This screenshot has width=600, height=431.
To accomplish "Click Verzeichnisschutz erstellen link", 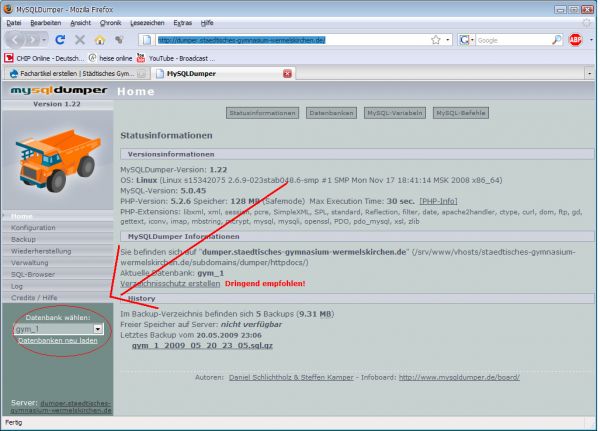I will (x=170, y=284).
